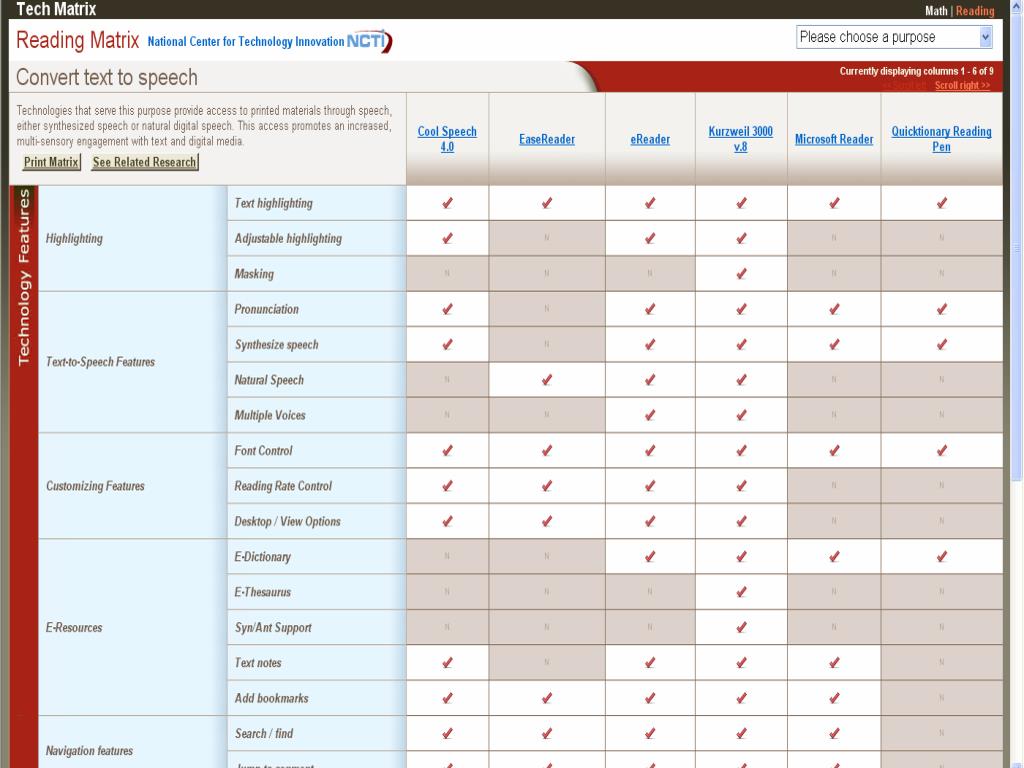The height and width of the screenshot is (768, 1024).
Task: Open See Related Research
Action: pyautogui.click(x=144, y=162)
